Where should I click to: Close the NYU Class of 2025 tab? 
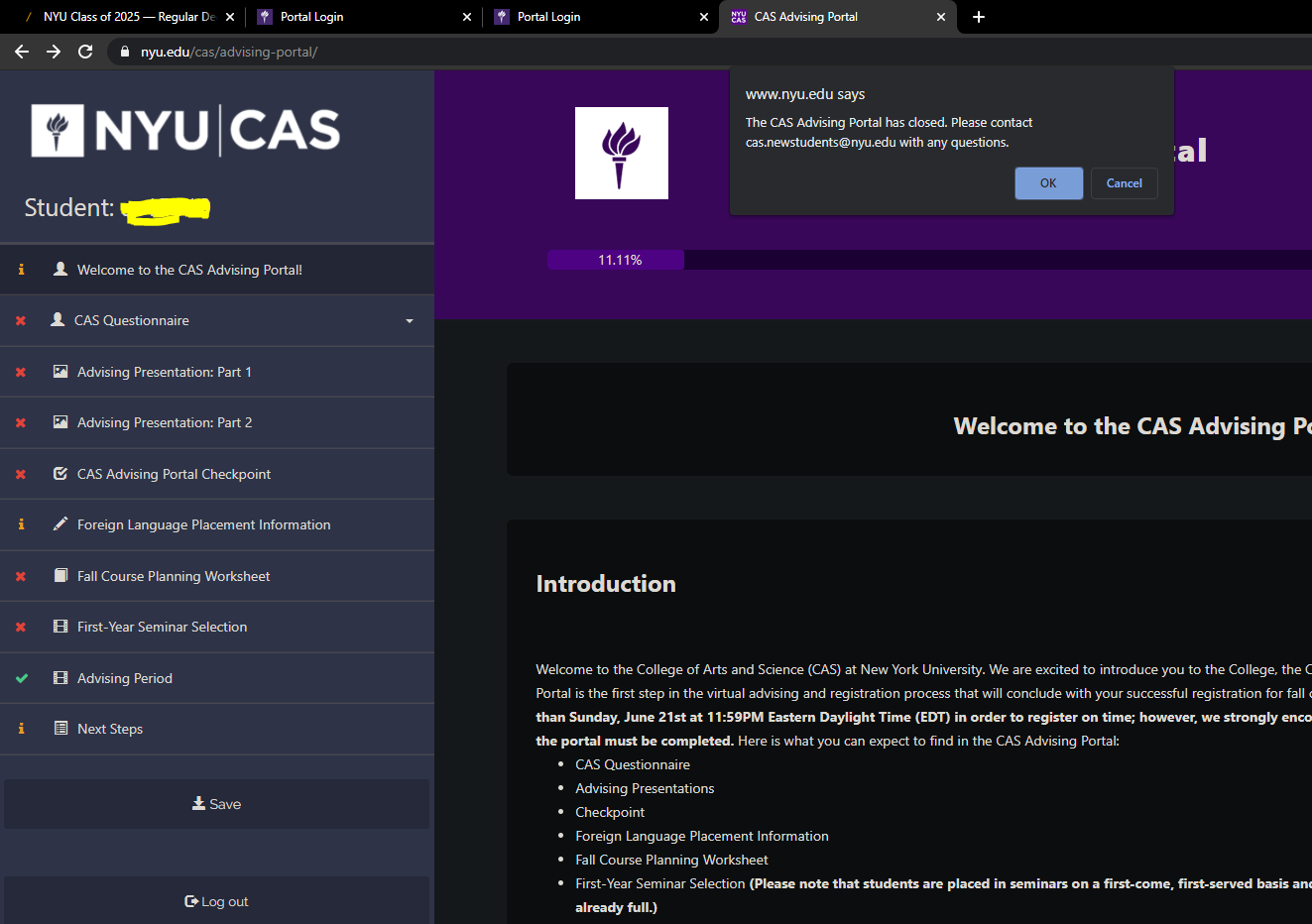click(230, 17)
